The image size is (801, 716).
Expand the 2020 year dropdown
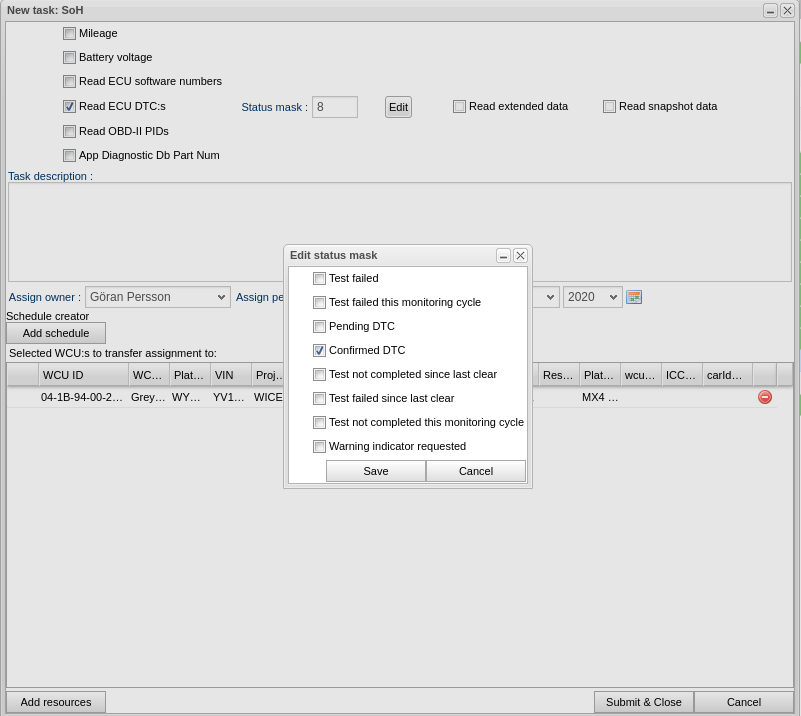point(592,297)
